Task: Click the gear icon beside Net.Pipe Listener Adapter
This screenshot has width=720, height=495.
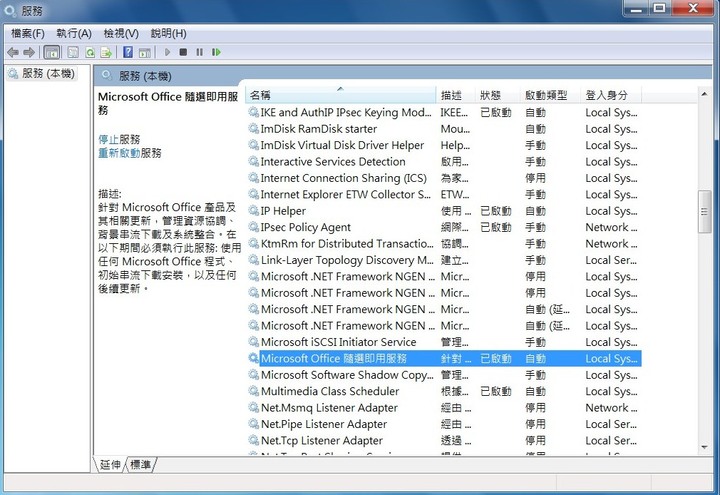Action: 253,424
